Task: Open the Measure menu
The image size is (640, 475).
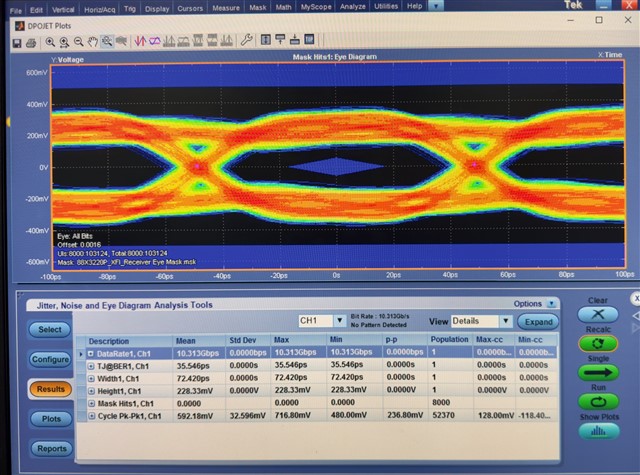Action: [x=226, y=8]
